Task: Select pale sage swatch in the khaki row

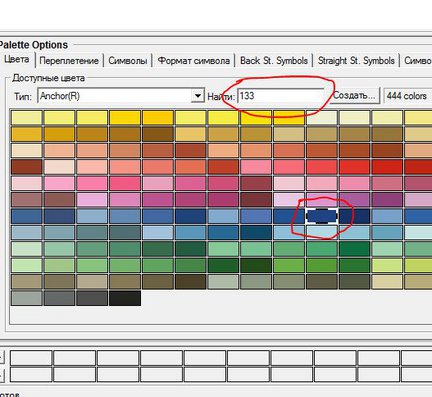Action: 223,282
